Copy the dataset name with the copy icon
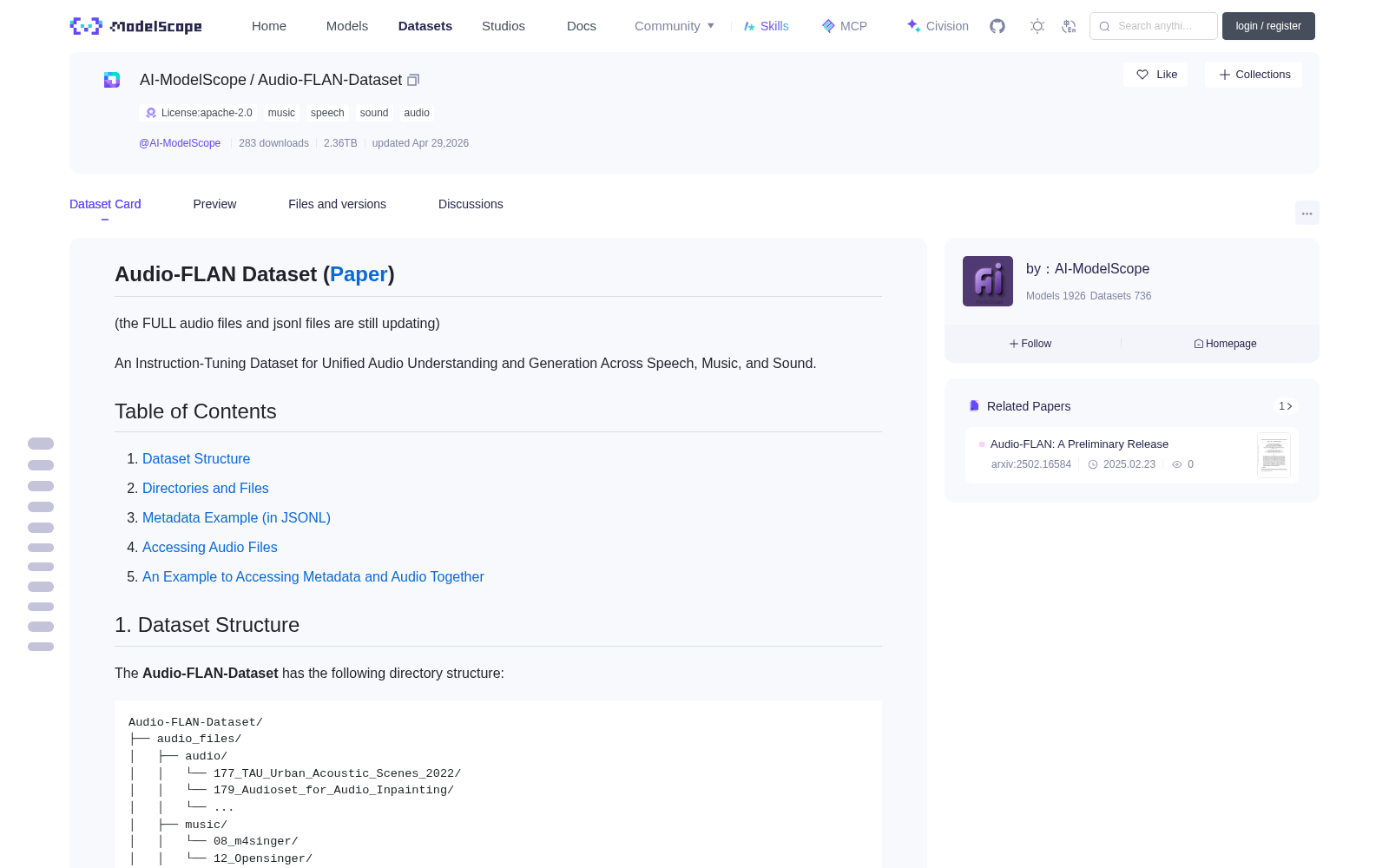This screenshot has height=868, width=1389. [413, 80]
